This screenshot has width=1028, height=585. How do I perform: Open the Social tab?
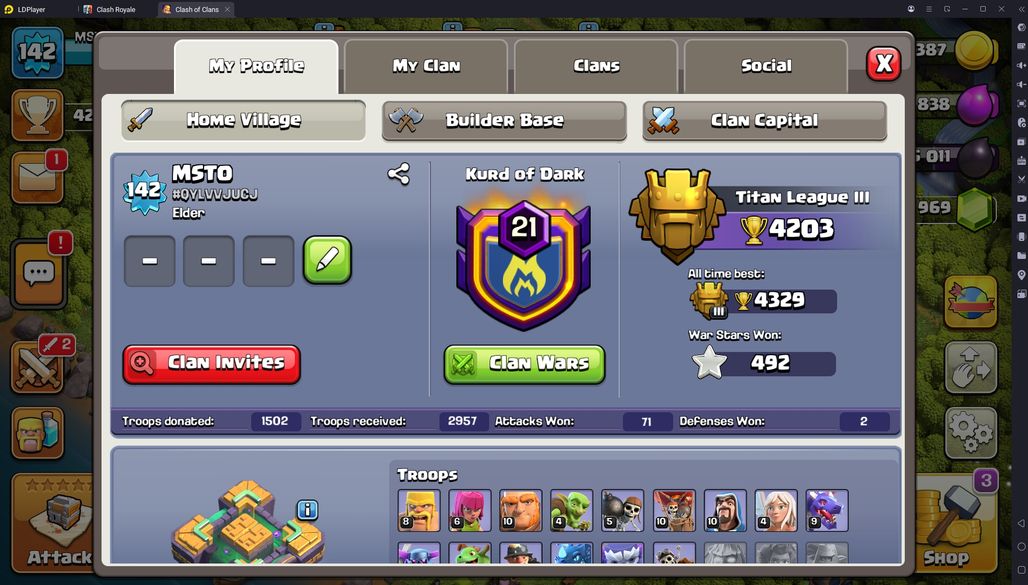coord(766,66)
